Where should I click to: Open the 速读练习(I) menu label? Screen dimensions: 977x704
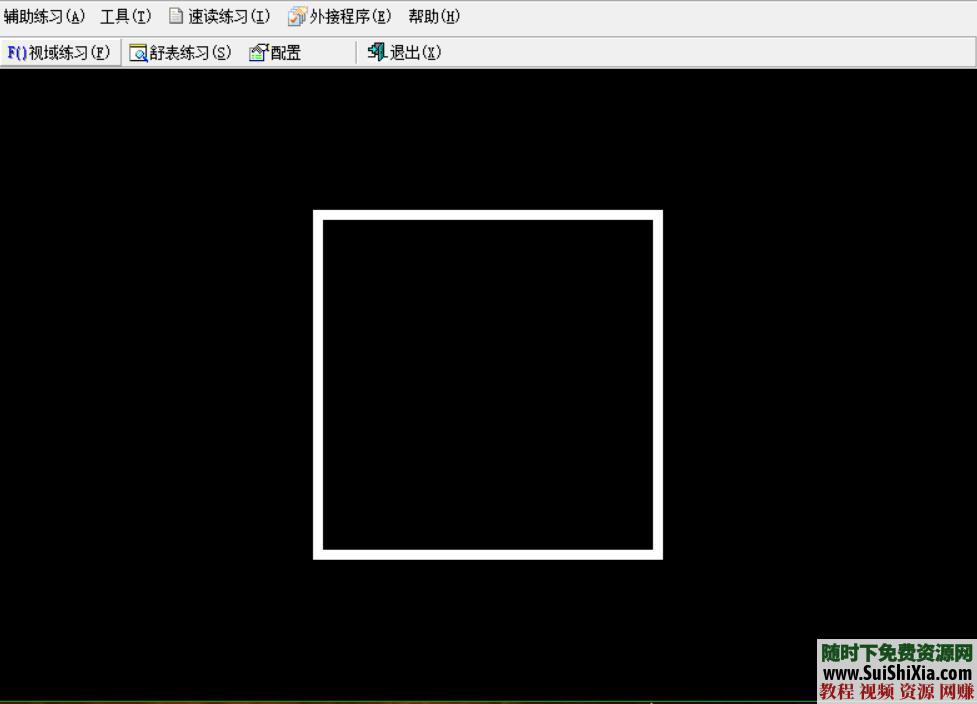tap(229, 17)
